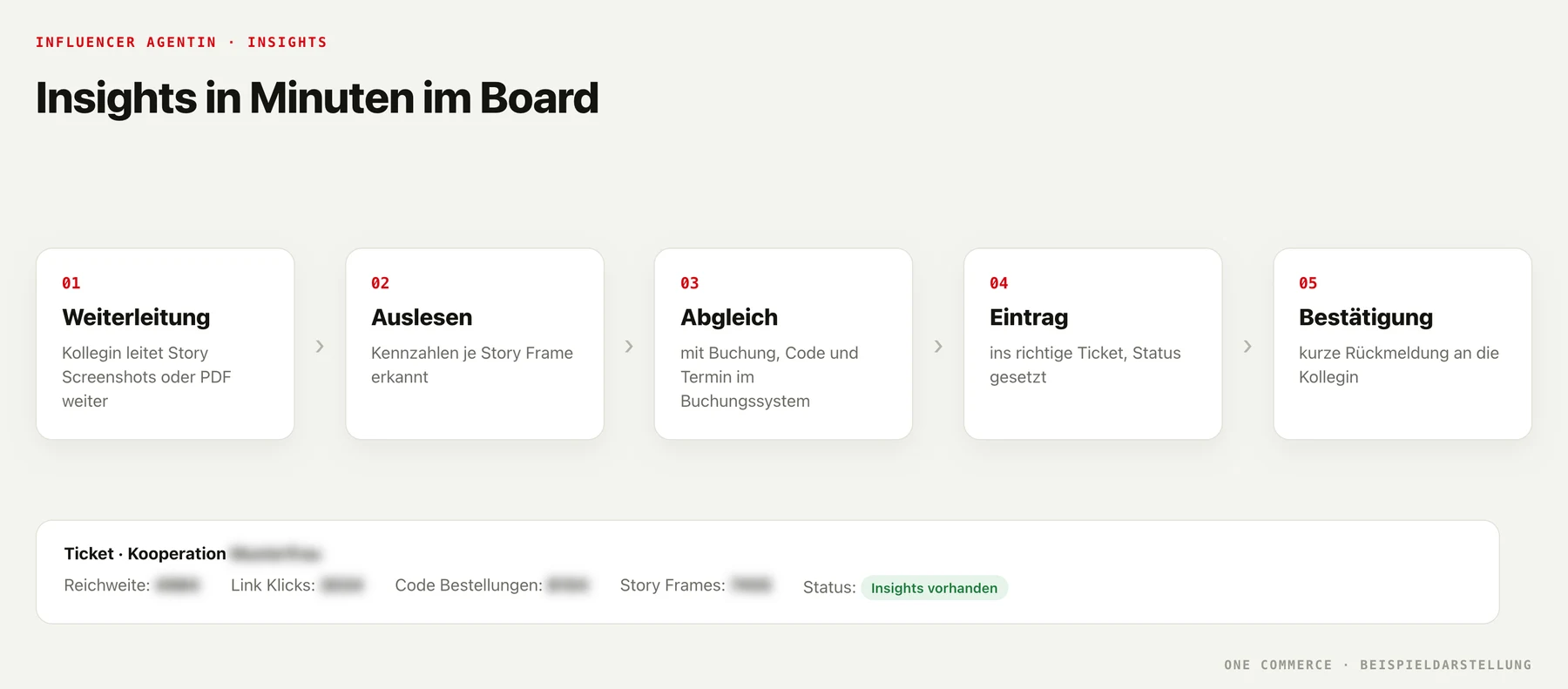Screen dimensions: 1568x689
Task: Click the 'Link Klicks:' label
Action: coord(273,585)
